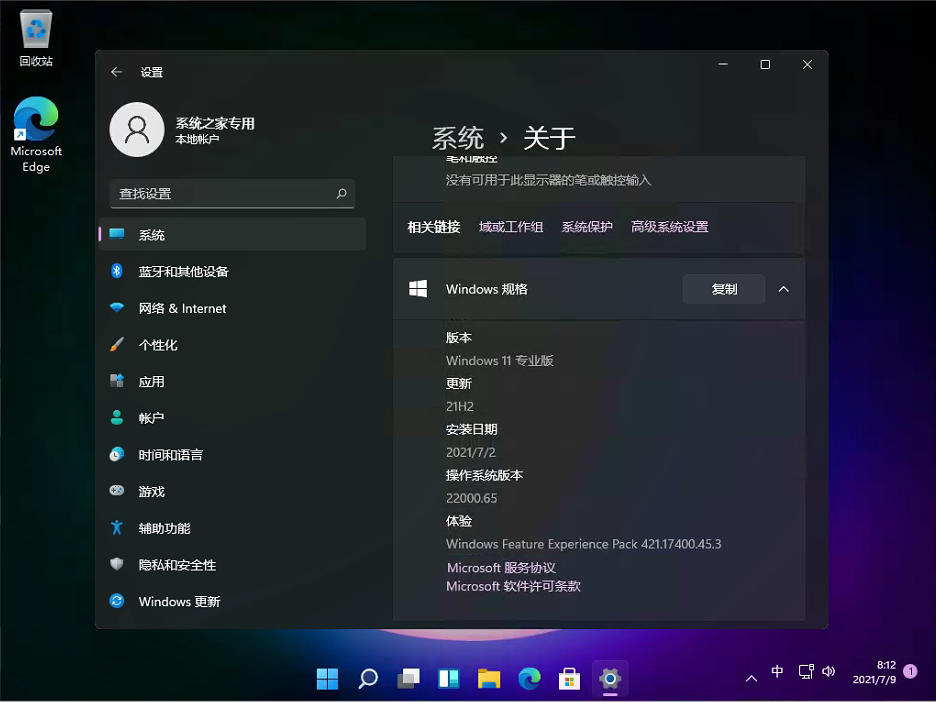Open the notification badge in tray
936x702 pixels.
[x=910, y=672]
